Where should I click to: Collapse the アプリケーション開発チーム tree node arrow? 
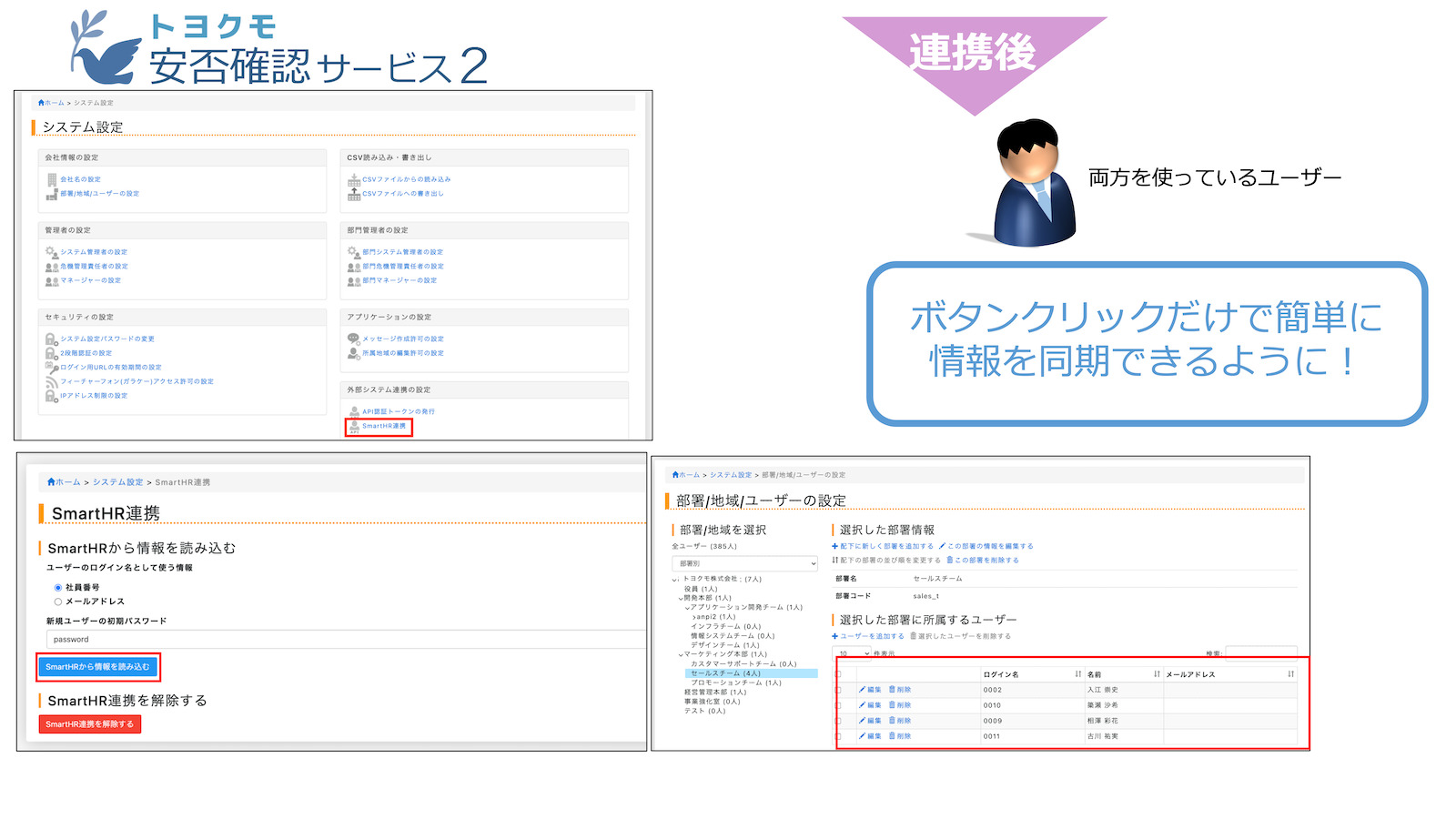686,608
